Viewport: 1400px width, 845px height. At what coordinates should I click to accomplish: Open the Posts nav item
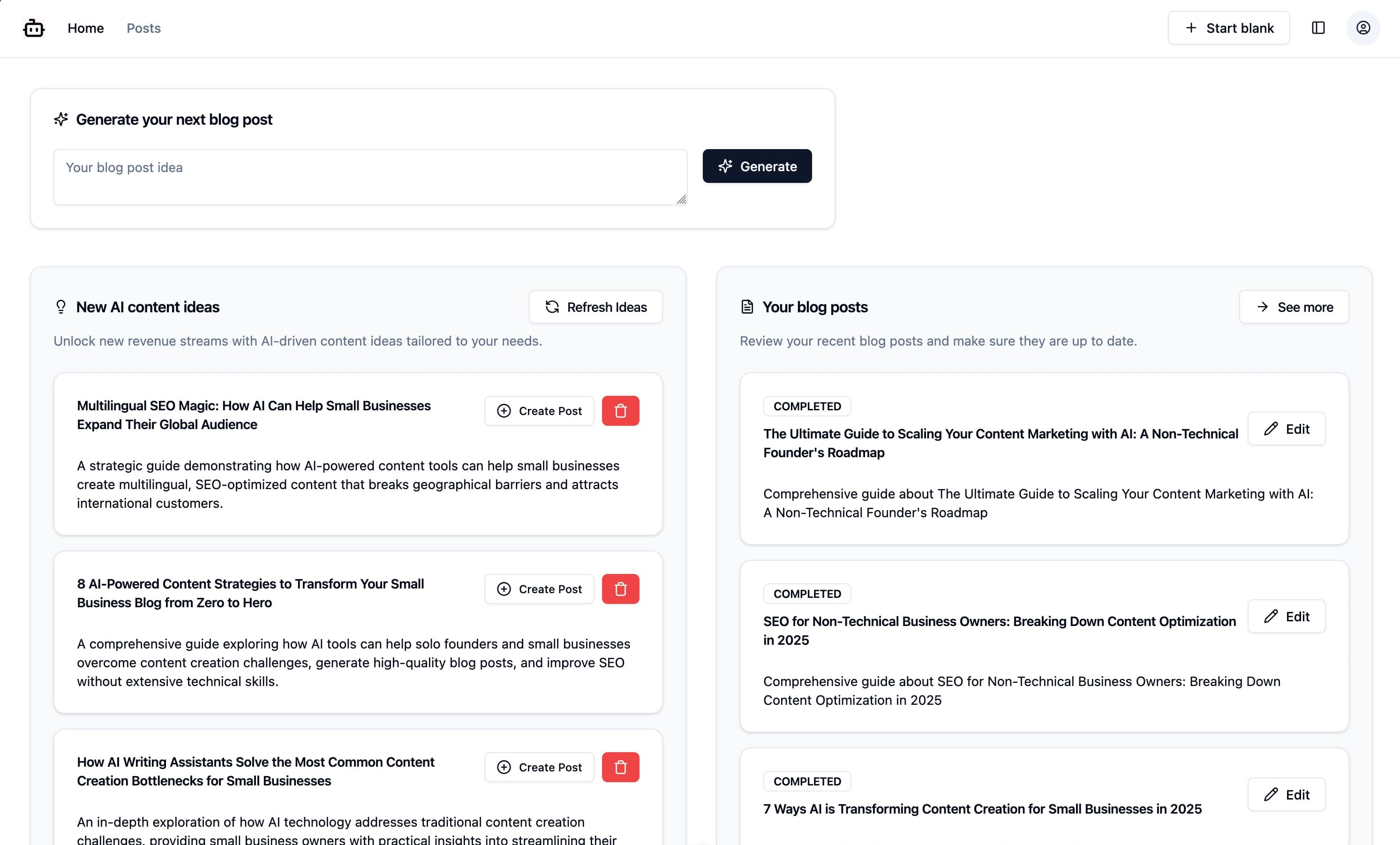click(x=144, y=28)
